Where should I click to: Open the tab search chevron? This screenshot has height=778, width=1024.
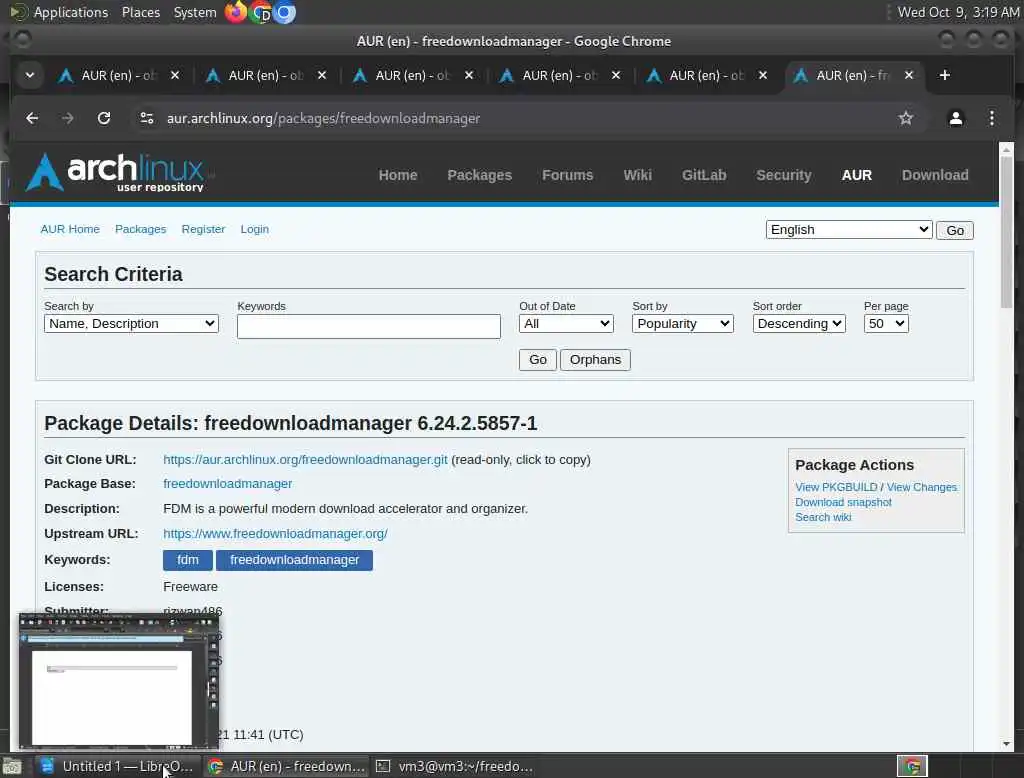coord(29,75)
